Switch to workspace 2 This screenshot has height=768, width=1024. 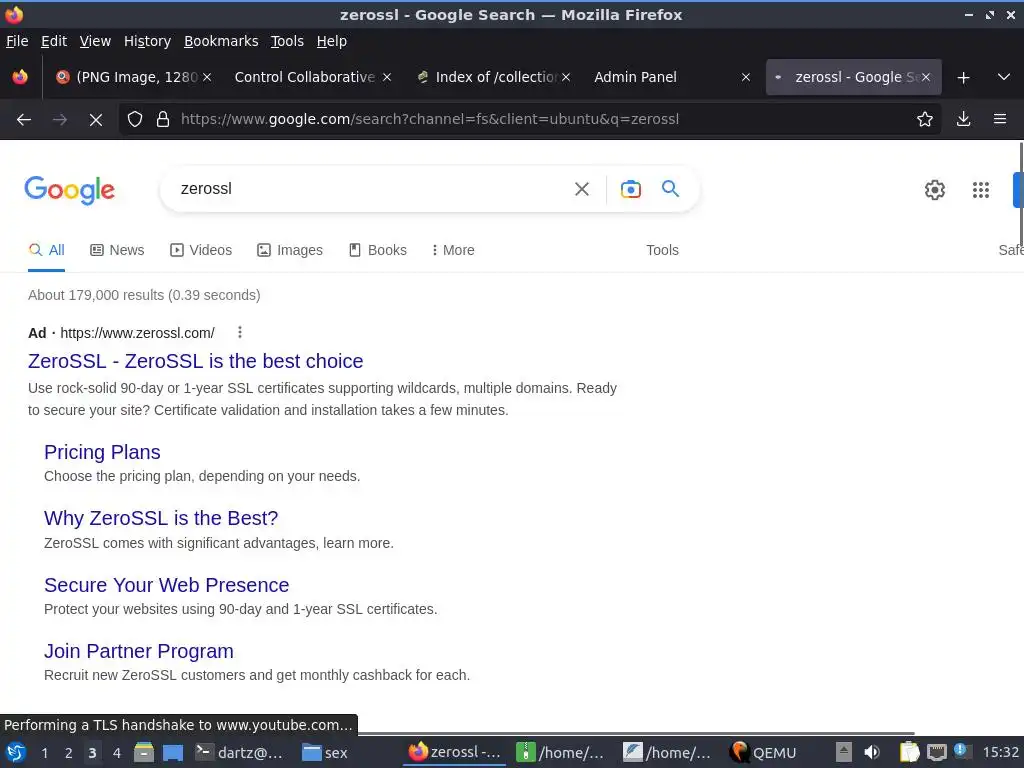tap(68, 753)
